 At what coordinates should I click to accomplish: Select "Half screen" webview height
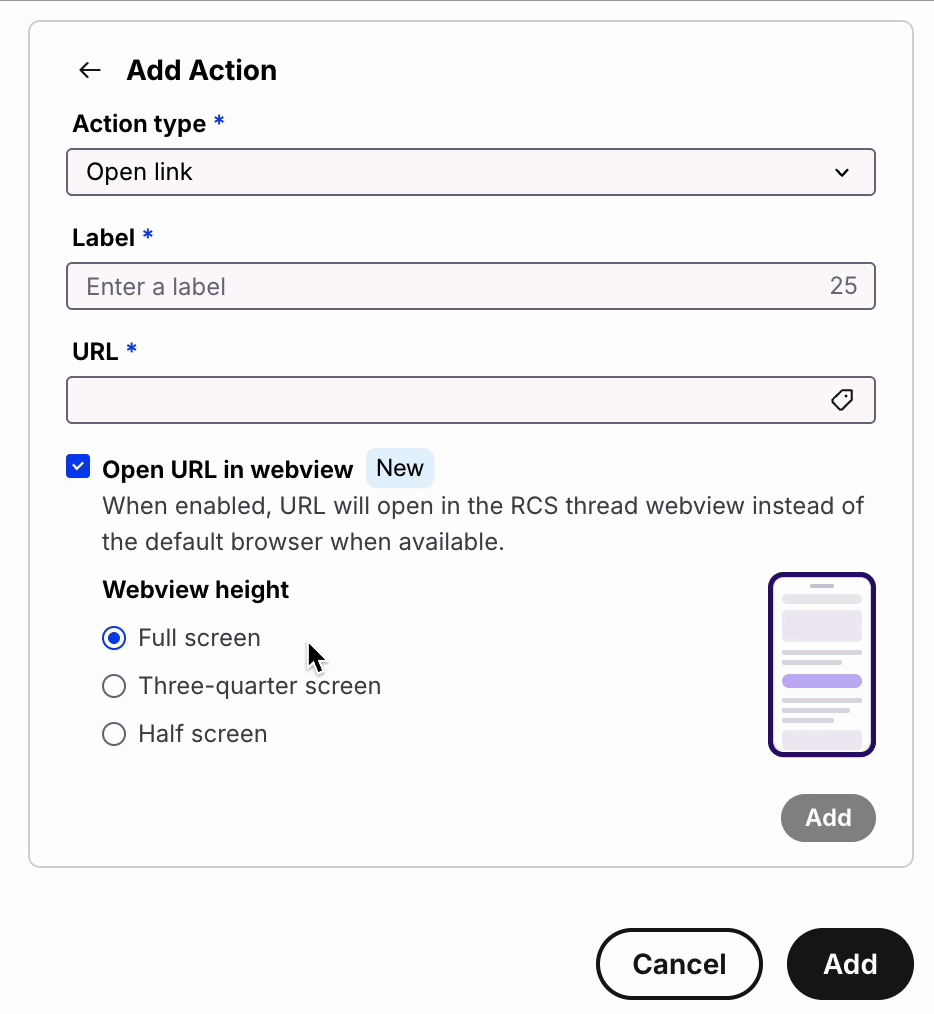(x=114, y=733)
